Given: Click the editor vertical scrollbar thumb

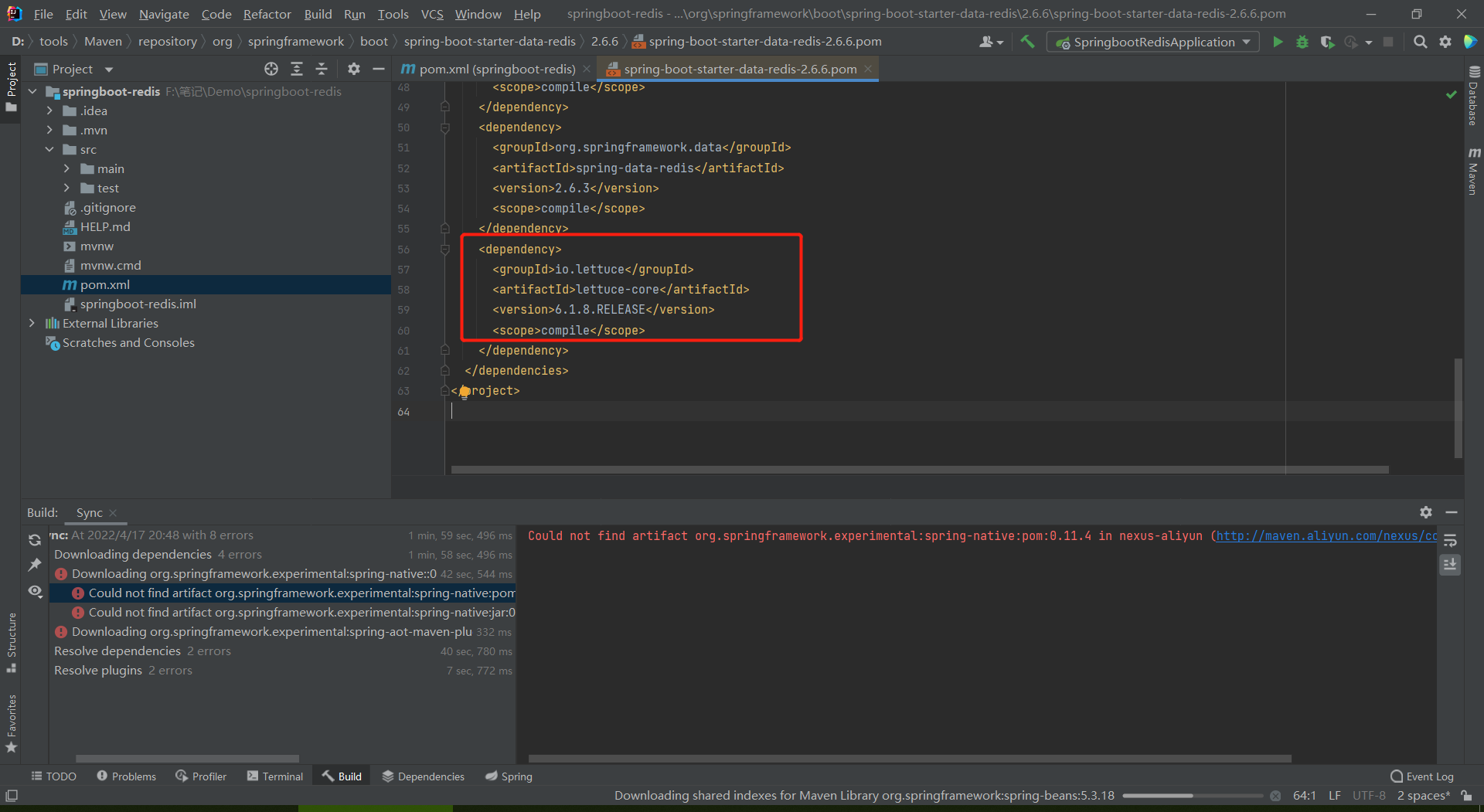Looking at the screenshot, I should point(1458,408).
